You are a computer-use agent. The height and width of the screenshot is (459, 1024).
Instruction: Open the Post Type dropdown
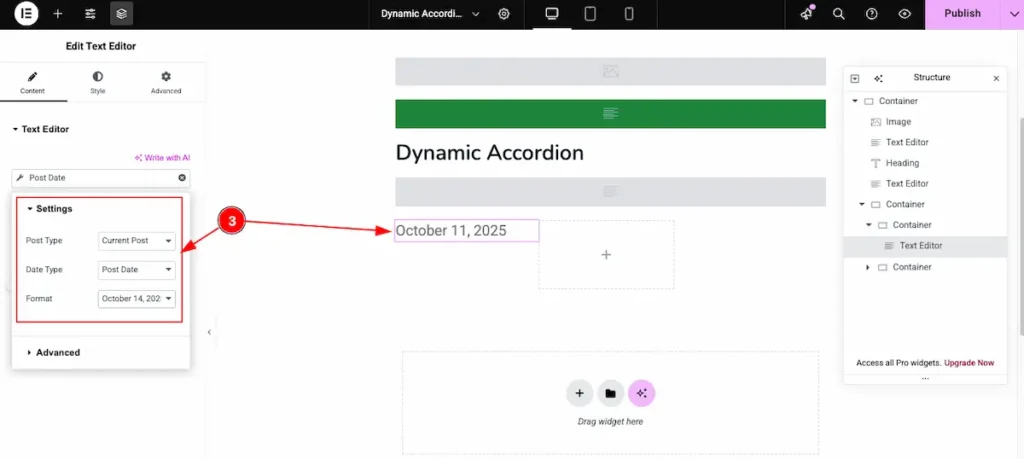(x=137, y=241)
